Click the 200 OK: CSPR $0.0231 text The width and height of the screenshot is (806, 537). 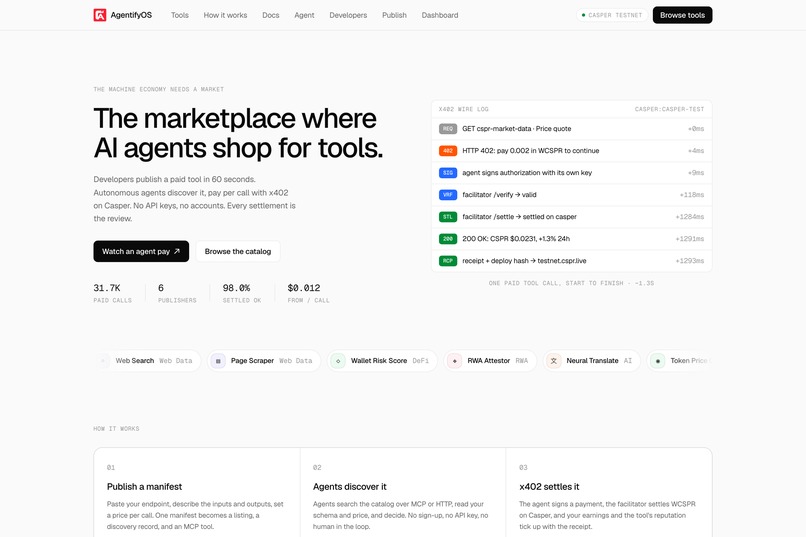click(516, 239)
